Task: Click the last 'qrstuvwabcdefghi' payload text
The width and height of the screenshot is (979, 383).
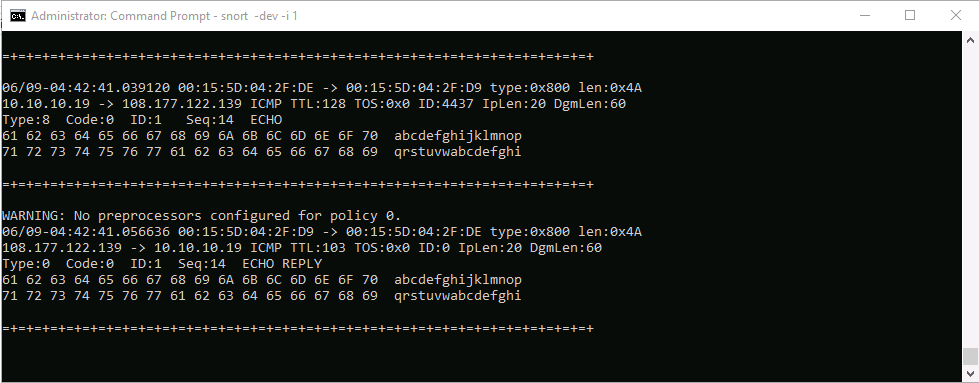Action: 458,296
